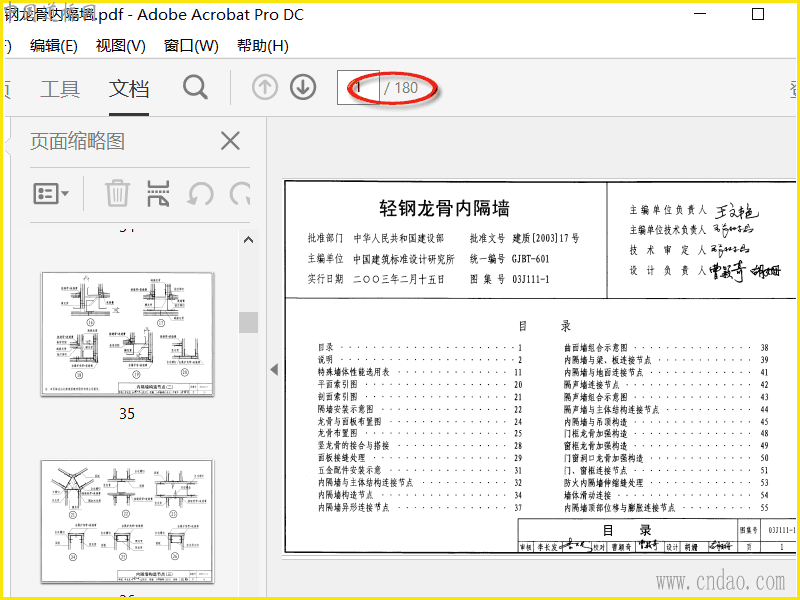Image resolution: width=800 pixels, height=600 pixels.
Task: Click the 隔声墙组合示意图 contents entry
Action: 595,397
